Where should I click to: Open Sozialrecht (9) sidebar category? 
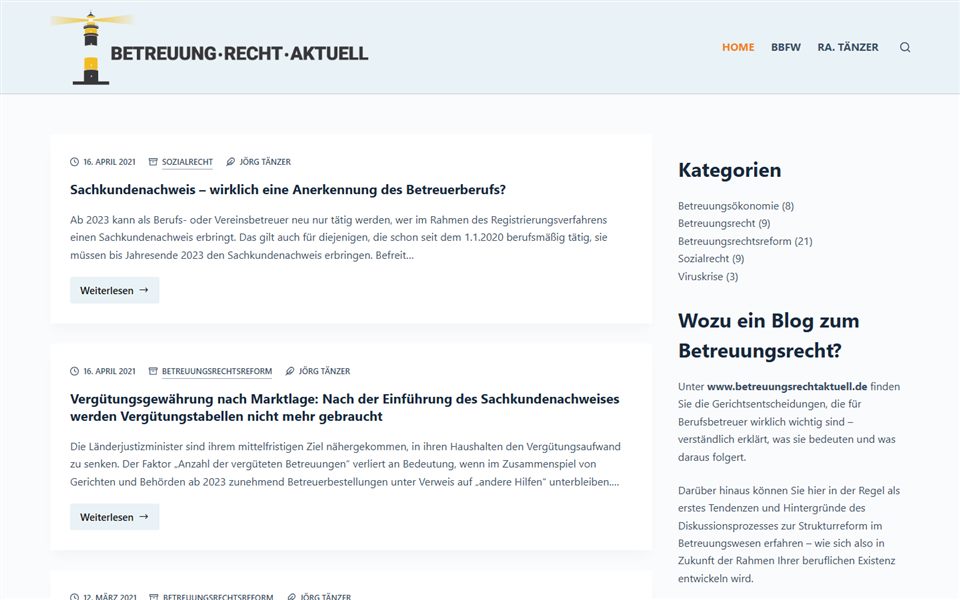[711, 258]
